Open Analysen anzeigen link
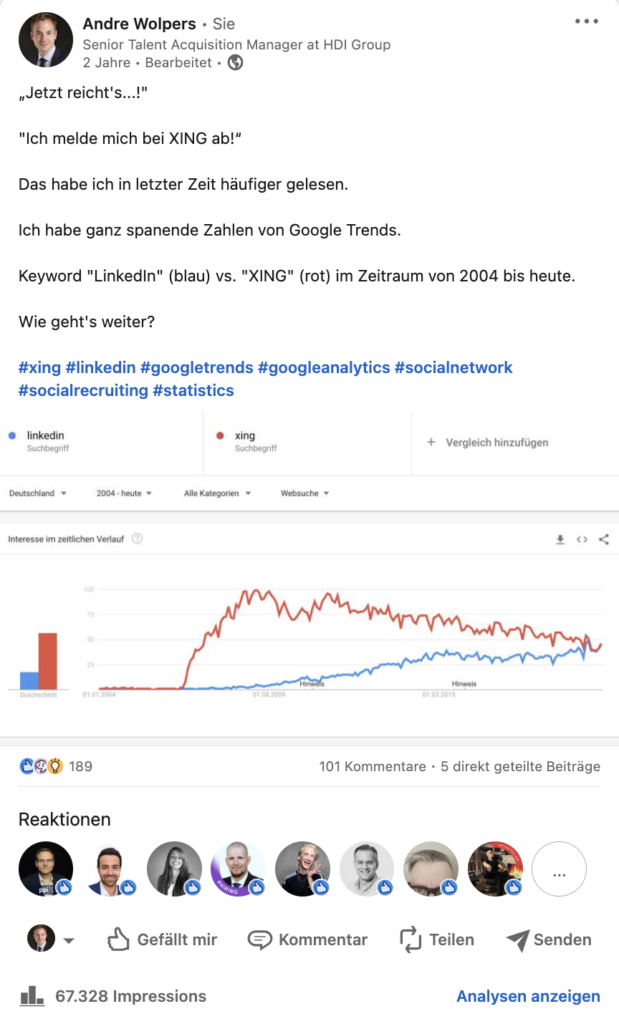619x1024 pixels. (528, 996)
